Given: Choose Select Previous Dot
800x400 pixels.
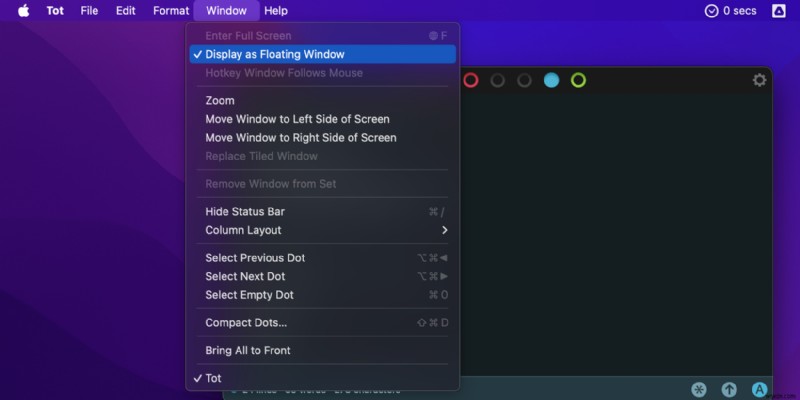Looking at the screenshot, I should pyautogui.click(x=322, y=258).
